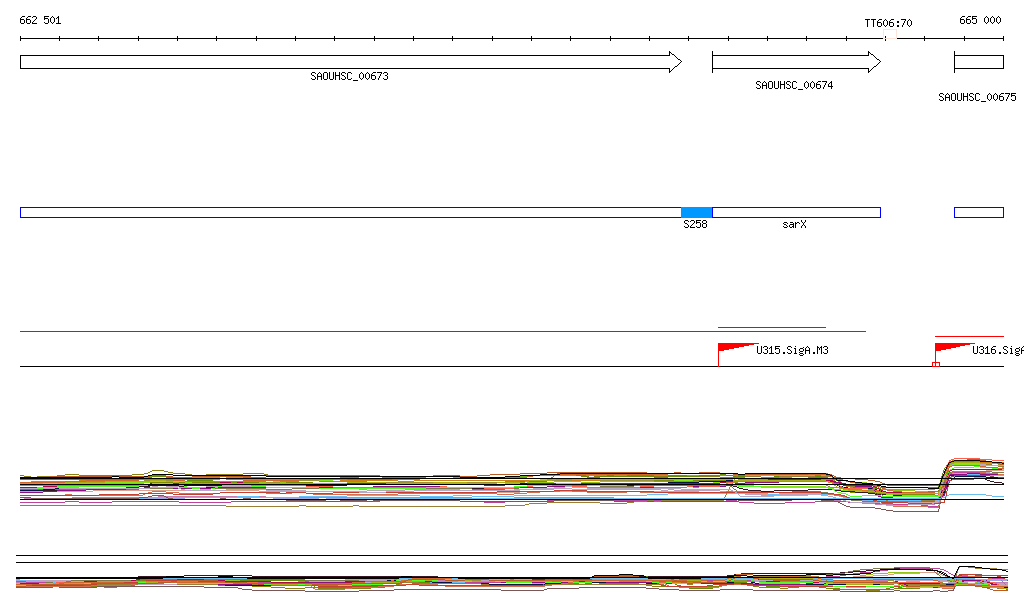The image size is (1024, 611).
Task: Open the SAOUHSC_00674 text label
Action: coord(794,86)
